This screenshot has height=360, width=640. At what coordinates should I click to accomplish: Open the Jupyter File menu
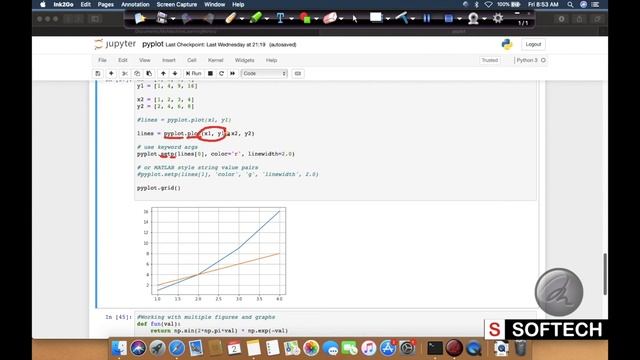[x=102, y=60]
